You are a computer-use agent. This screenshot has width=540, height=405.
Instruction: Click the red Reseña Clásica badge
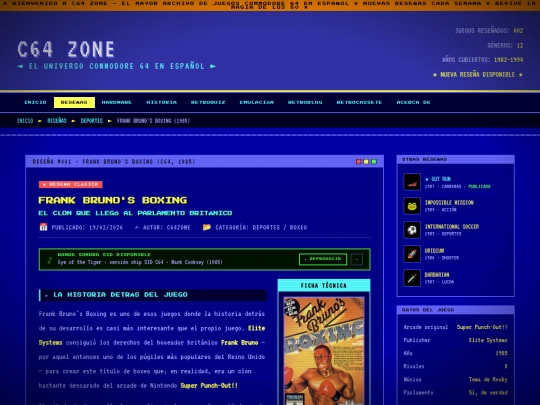tap(71, 184)
